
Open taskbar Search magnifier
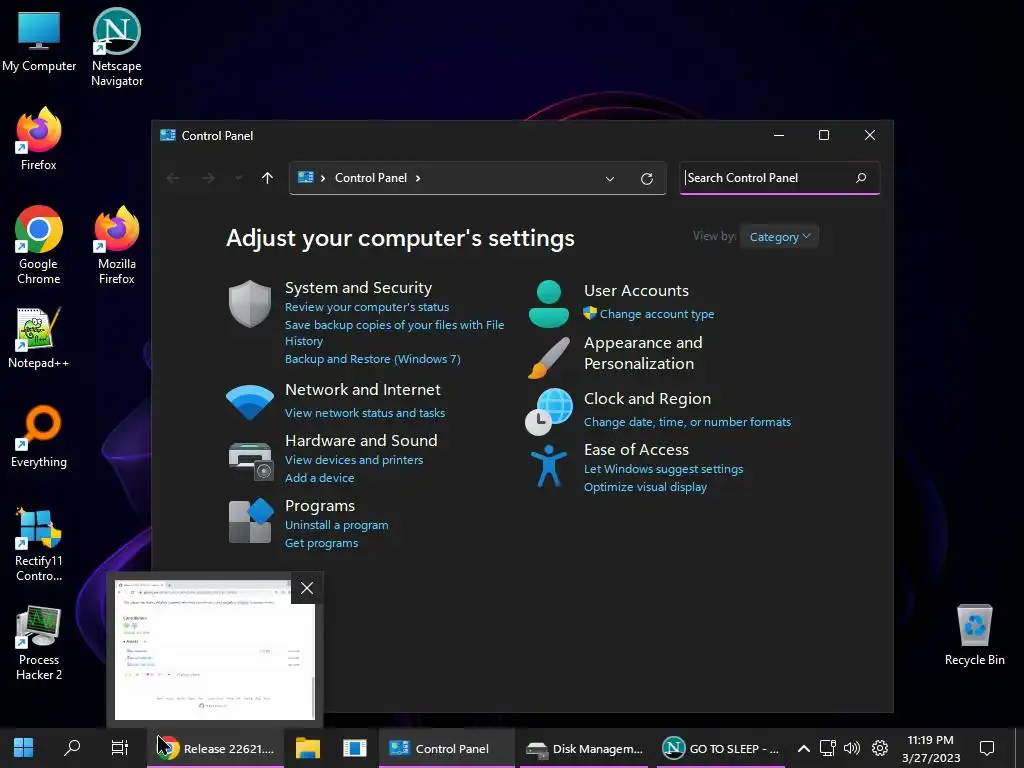(x=72, y=748)
